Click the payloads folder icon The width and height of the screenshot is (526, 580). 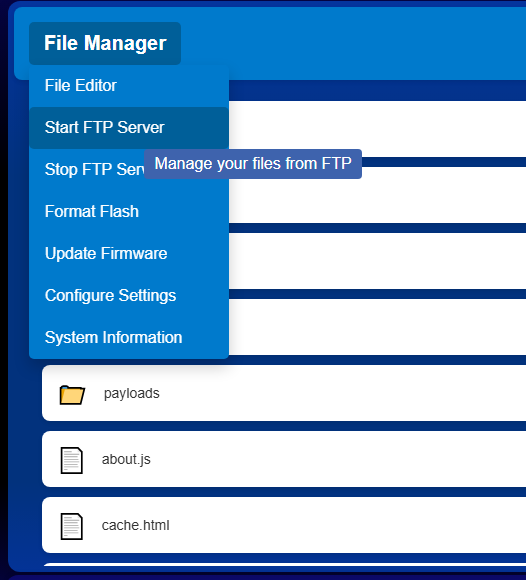pyautogui.click(x=72, y=395)
